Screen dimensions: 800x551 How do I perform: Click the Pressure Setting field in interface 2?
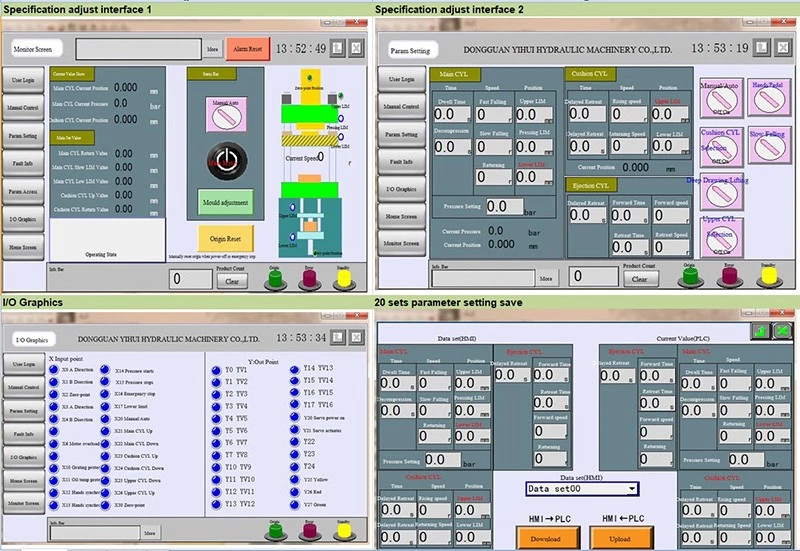[504, 207]
